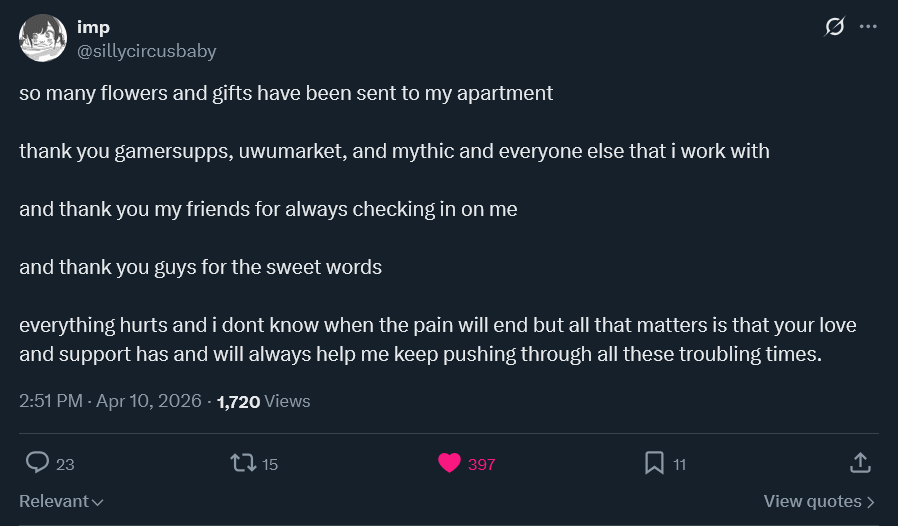Click the 23 replies count

pos(66,464)
